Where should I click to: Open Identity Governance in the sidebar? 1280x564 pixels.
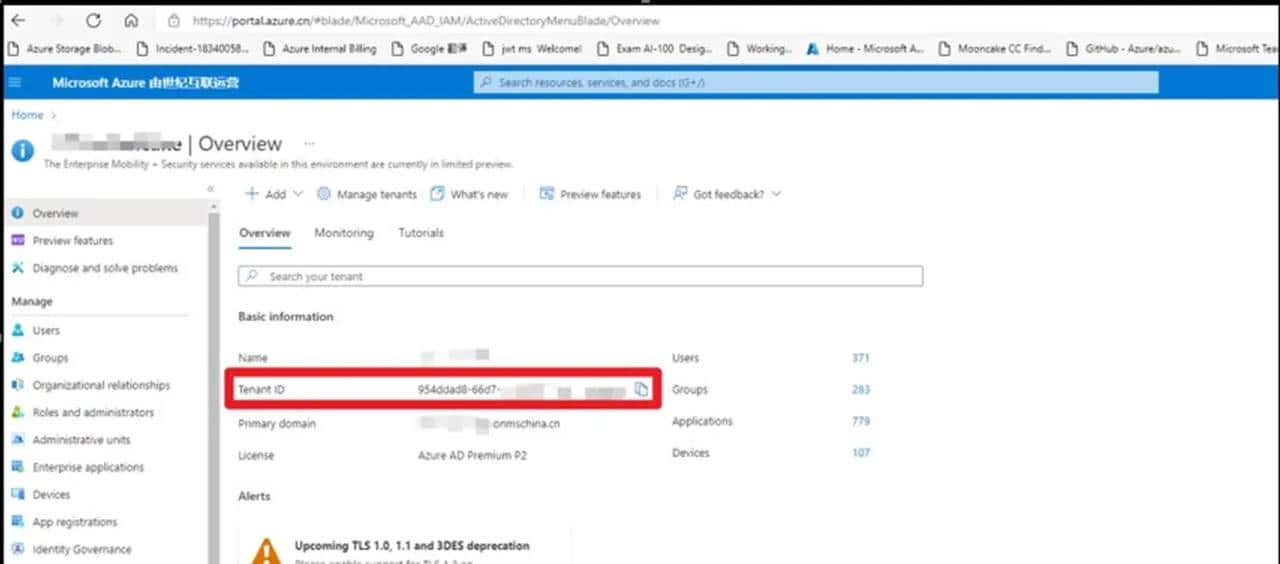[82, 549]
